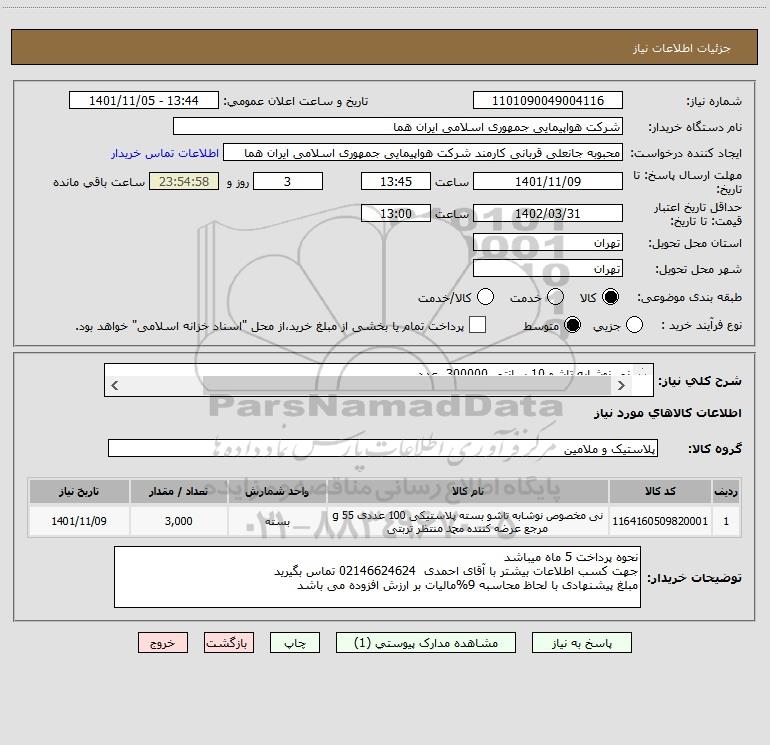Screen dimensions: 770x745
Task: Select the کالا/خدمت radio button
Action: click(x=486, y=297)
